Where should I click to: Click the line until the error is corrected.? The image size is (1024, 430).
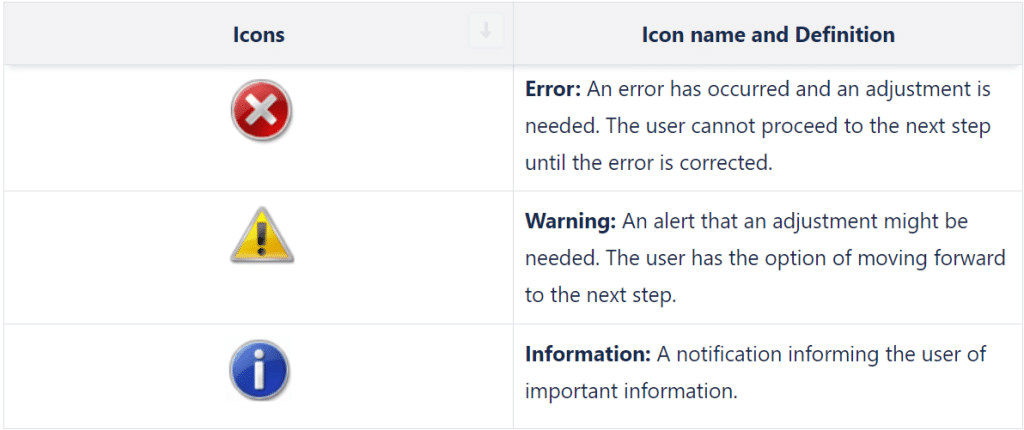click(x=649, y=163)
